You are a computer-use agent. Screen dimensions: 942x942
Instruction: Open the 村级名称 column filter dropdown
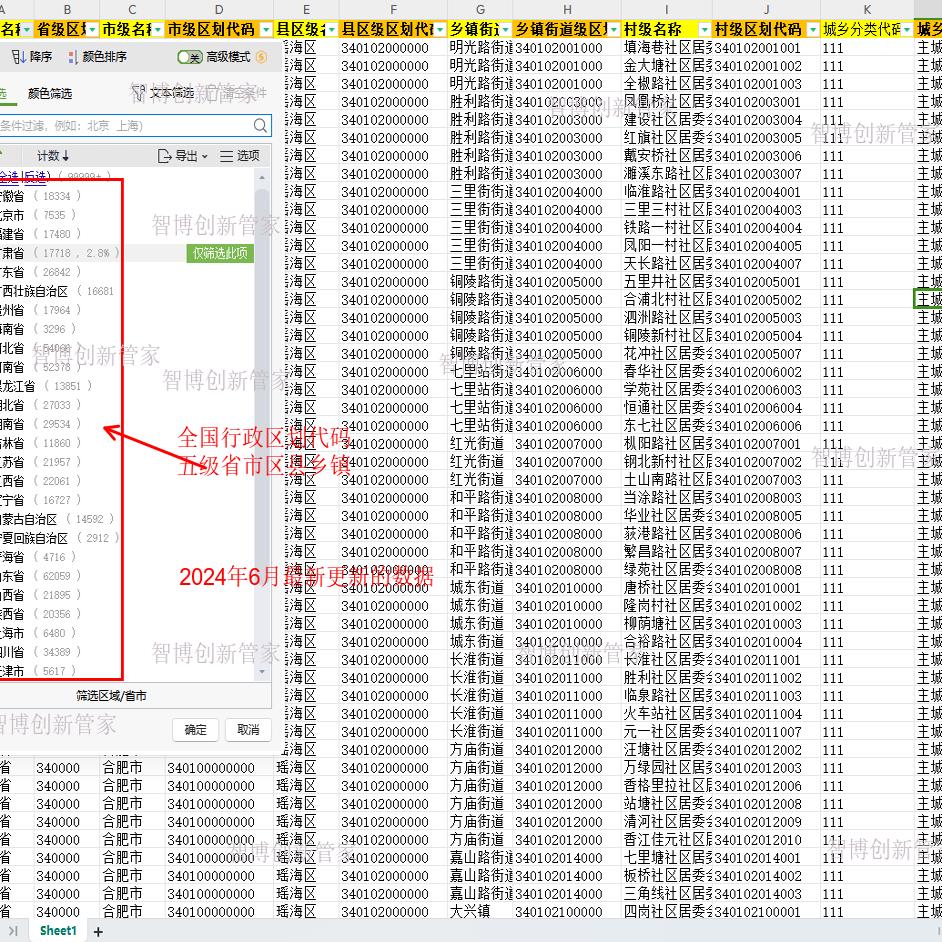[x=705, y=28]
